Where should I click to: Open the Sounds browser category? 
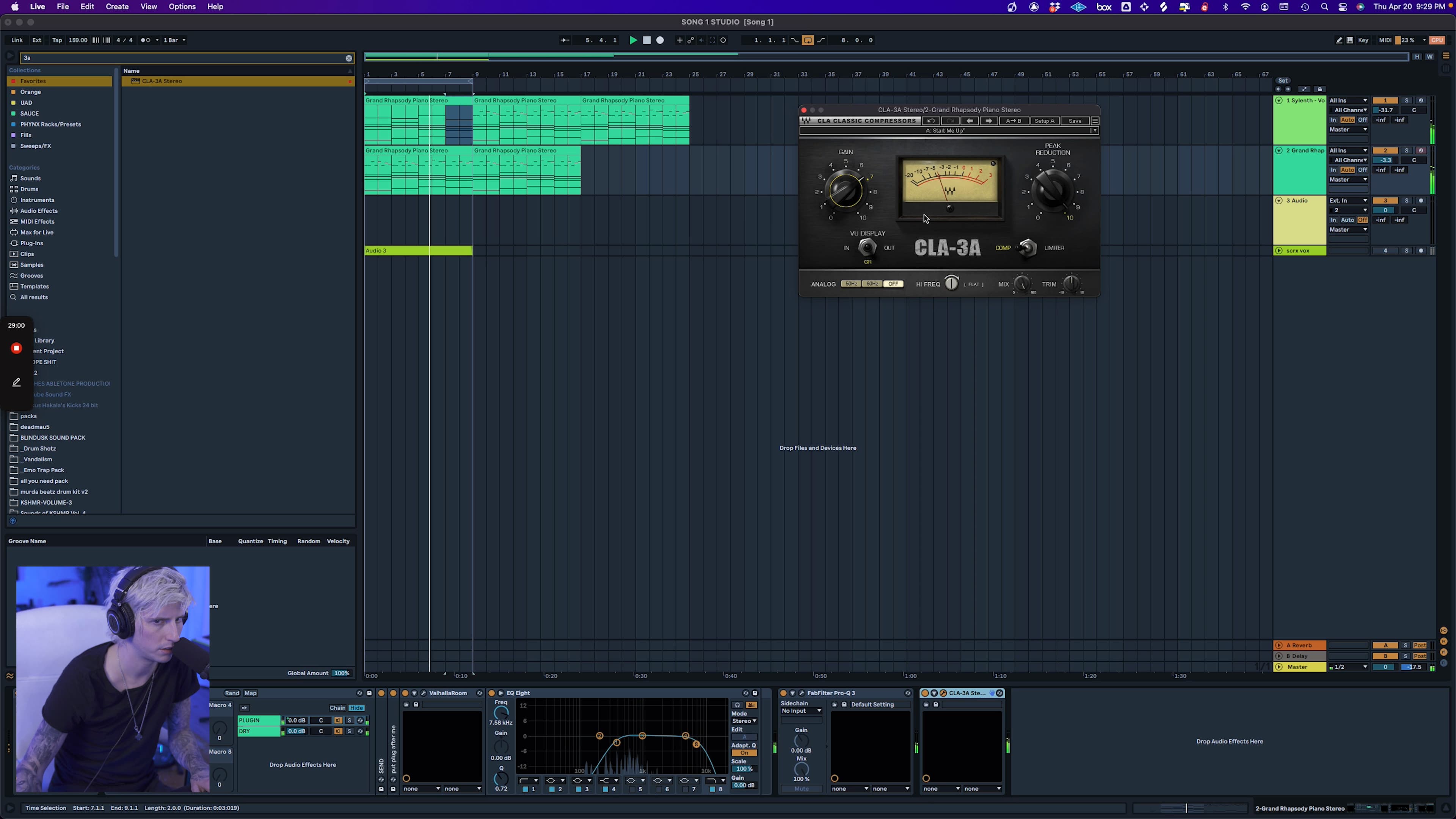click(x=30, y=179)
